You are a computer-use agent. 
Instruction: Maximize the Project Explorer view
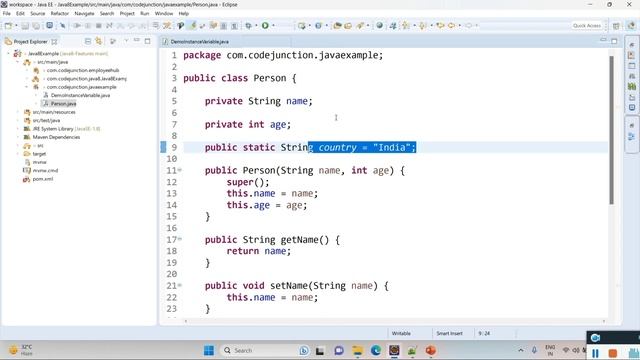point(147,41)
